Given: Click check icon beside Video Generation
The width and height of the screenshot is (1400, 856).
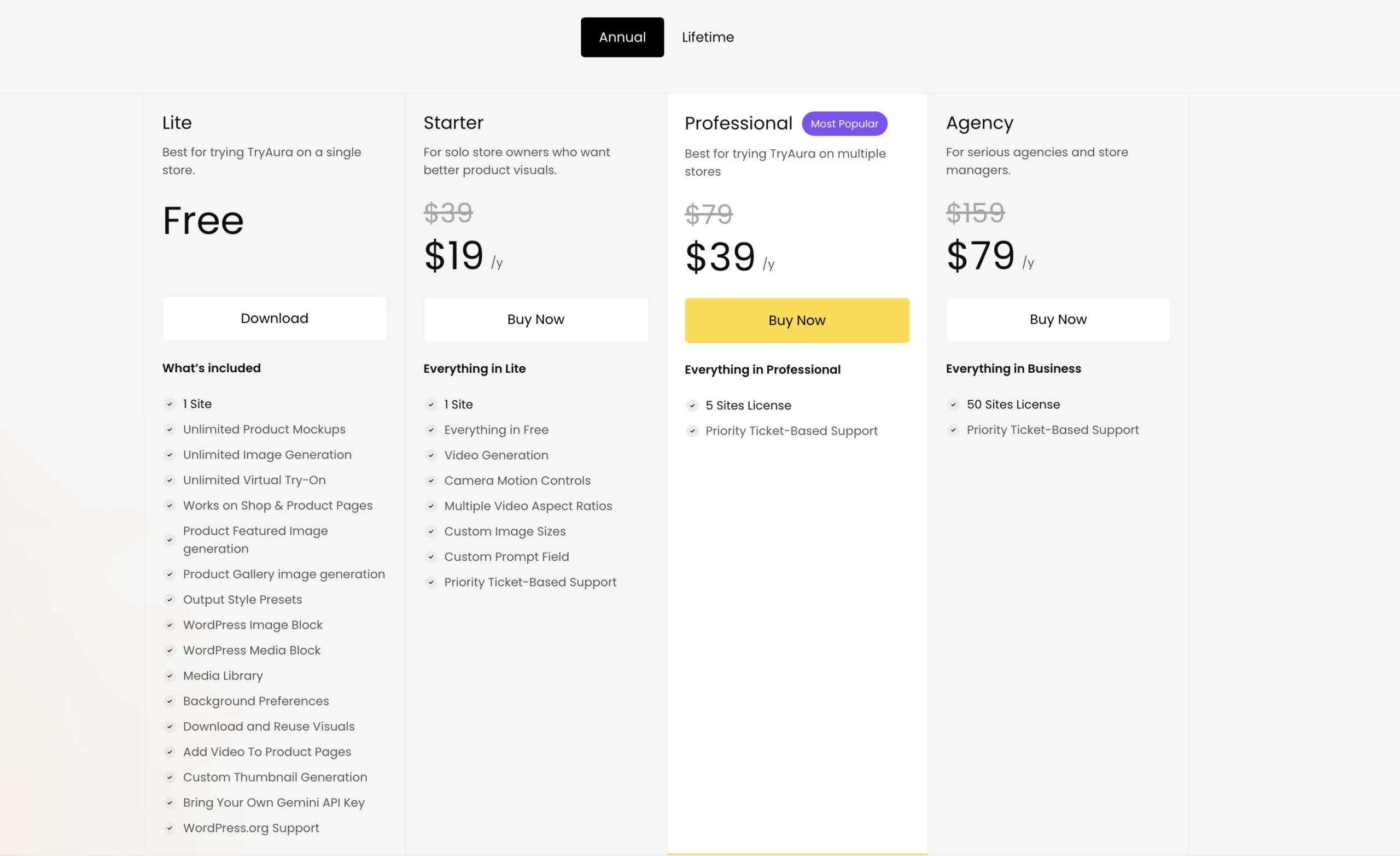Looking at the screenshot, I should click(x=431, y=455).
